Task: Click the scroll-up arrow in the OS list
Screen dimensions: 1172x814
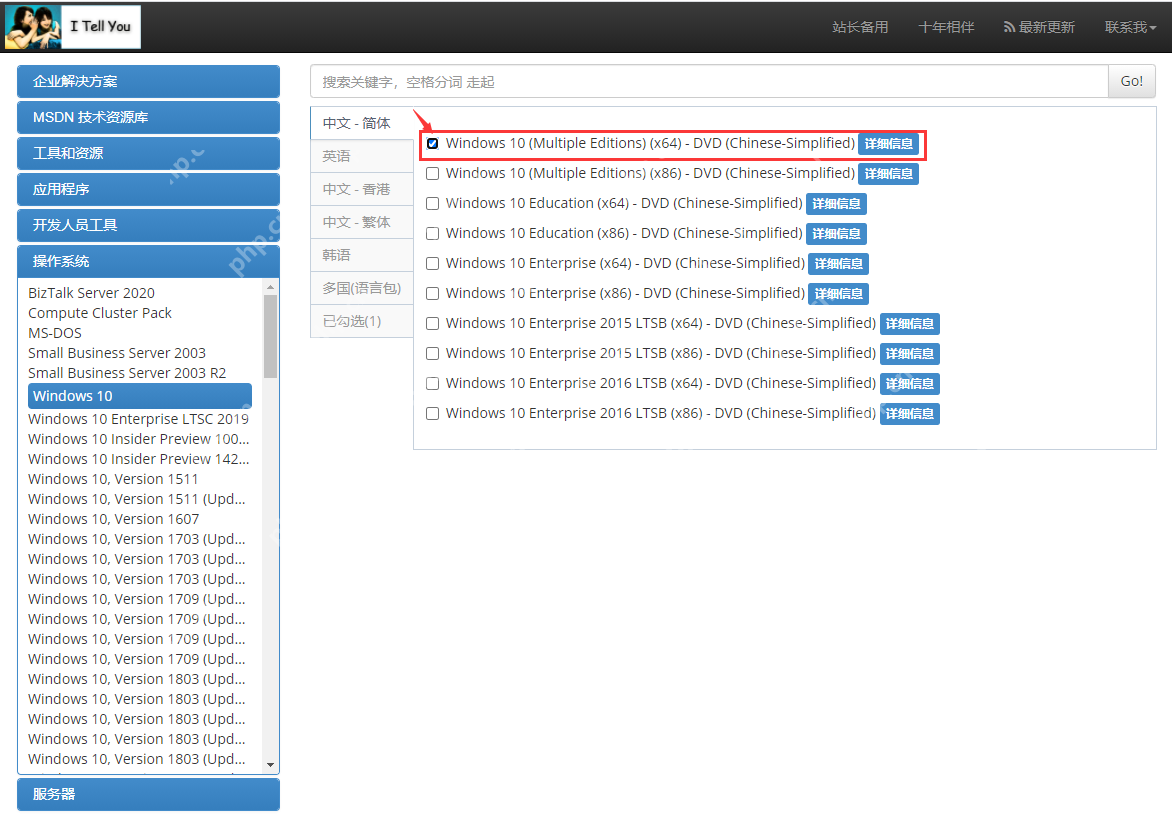Action: 271,287
